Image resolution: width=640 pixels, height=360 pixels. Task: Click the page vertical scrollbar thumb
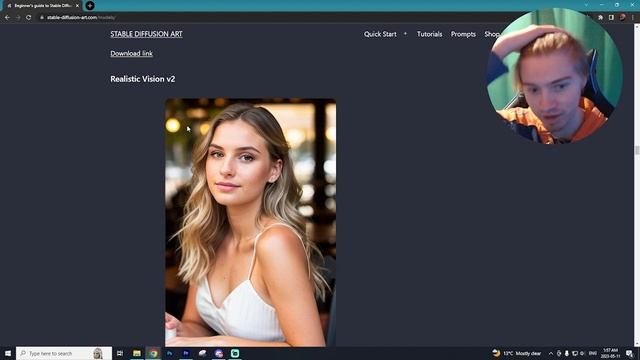point(637,150)
